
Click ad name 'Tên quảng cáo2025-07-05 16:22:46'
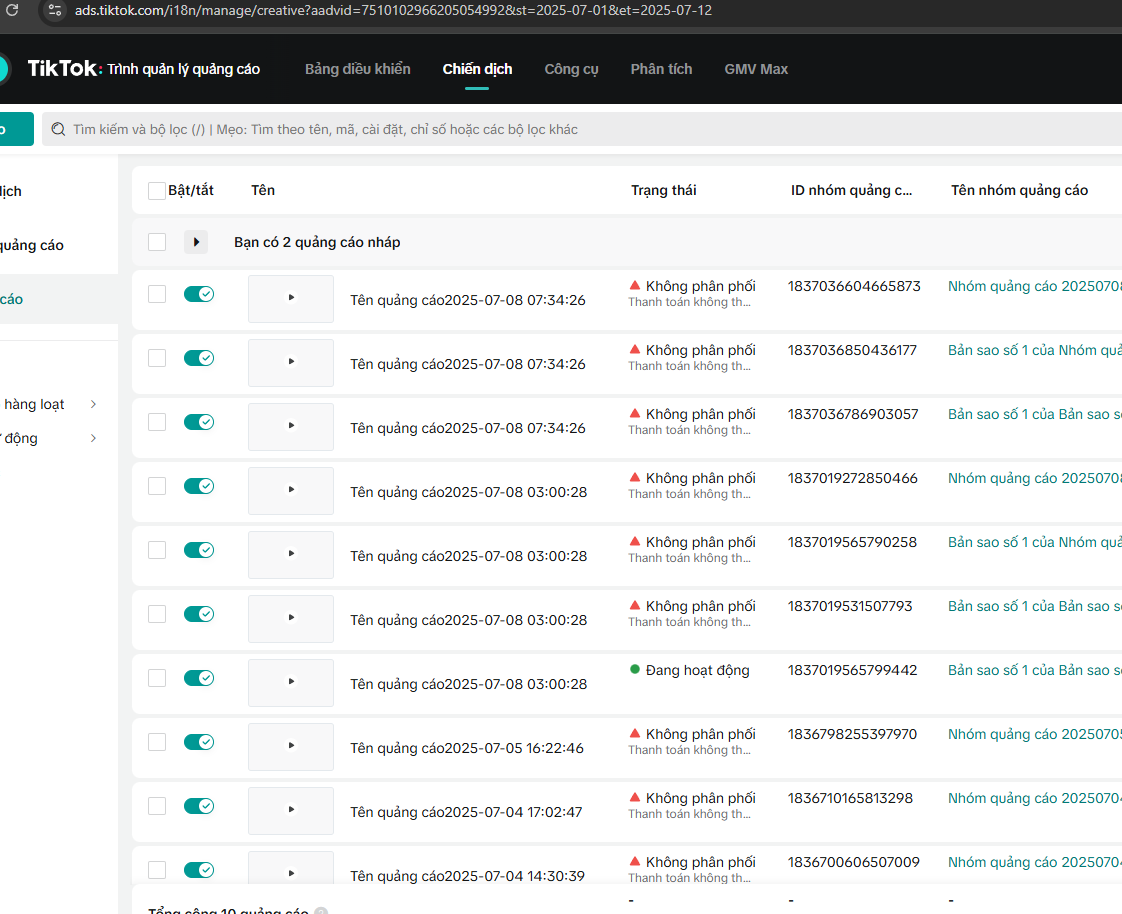pyautogui.click(x=467, y=748)
